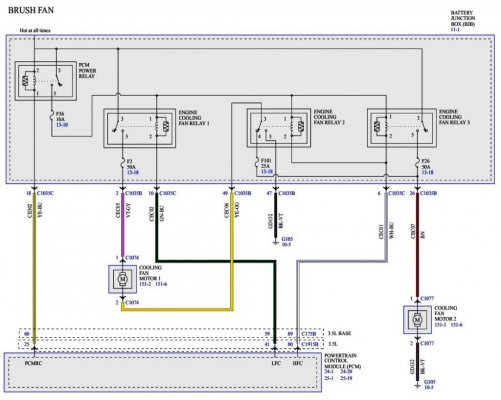Click connector C1035B at pin 49
Image resolution: width=501 pixels, height=400 pixels.
[x=243, y=193]
